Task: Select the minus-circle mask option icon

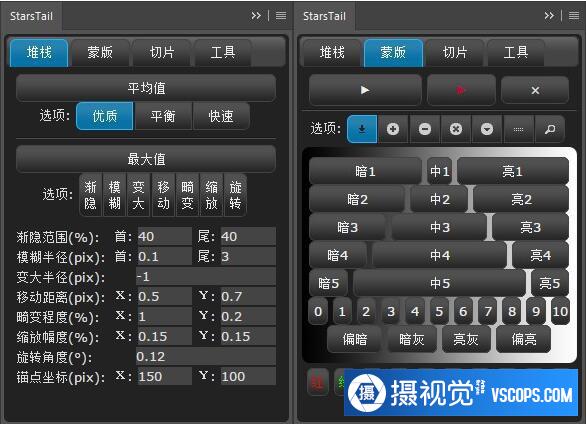Action: [x=425, y=129]
